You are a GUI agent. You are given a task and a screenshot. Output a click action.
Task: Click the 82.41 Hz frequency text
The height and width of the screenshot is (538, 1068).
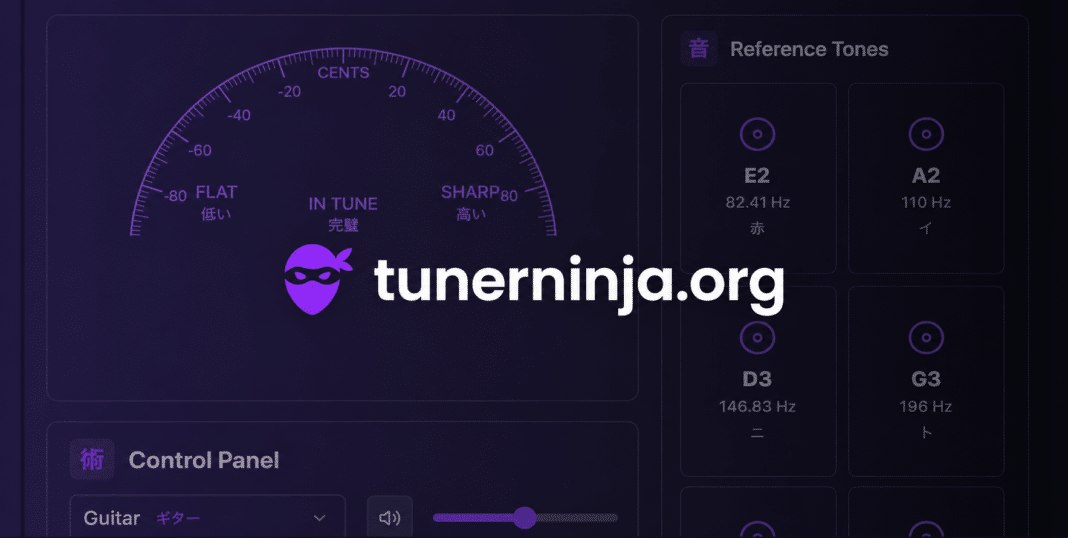pyautogui.click(x=757, y=202)
